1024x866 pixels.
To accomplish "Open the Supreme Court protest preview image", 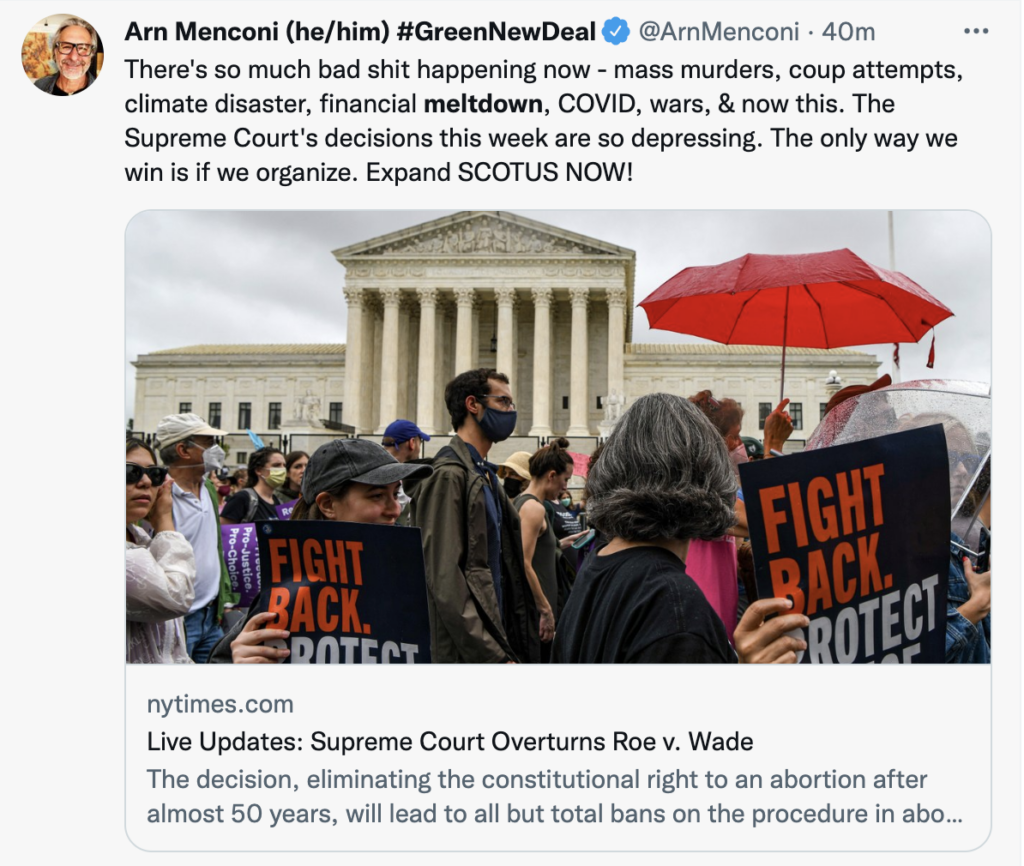I will click(558, 436).
